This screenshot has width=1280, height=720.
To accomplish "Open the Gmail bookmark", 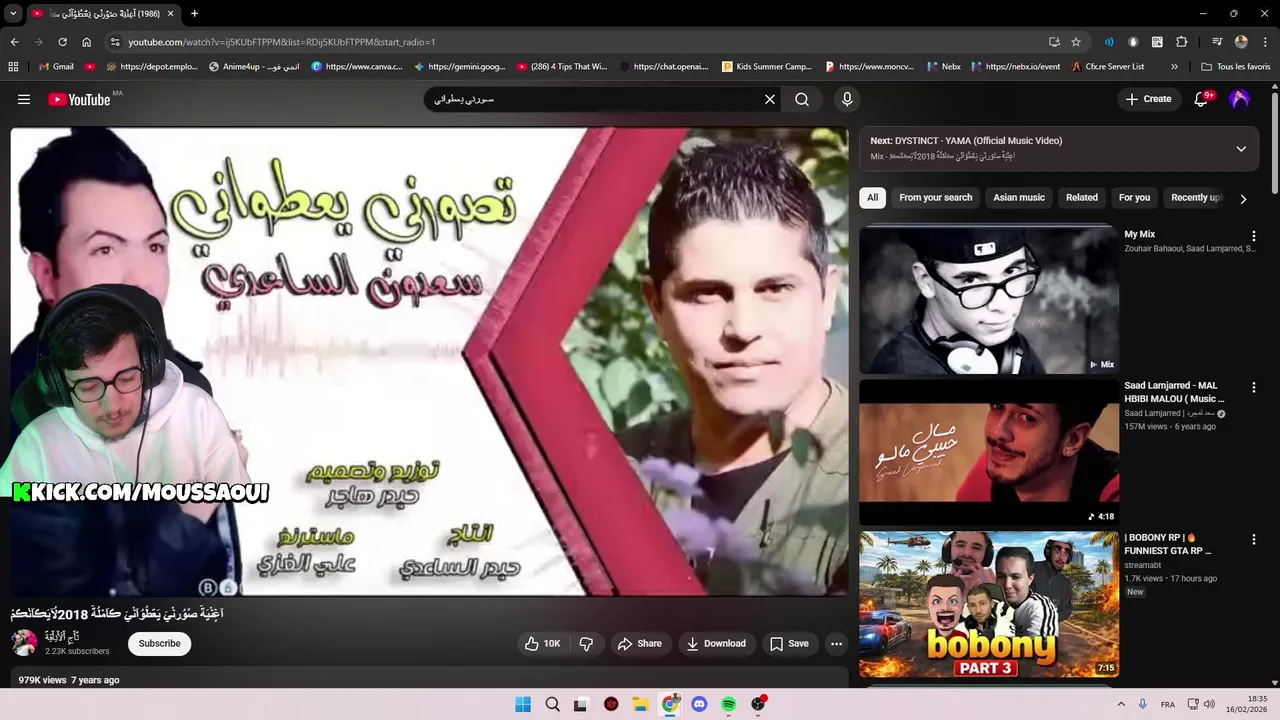I will [56, 67].
